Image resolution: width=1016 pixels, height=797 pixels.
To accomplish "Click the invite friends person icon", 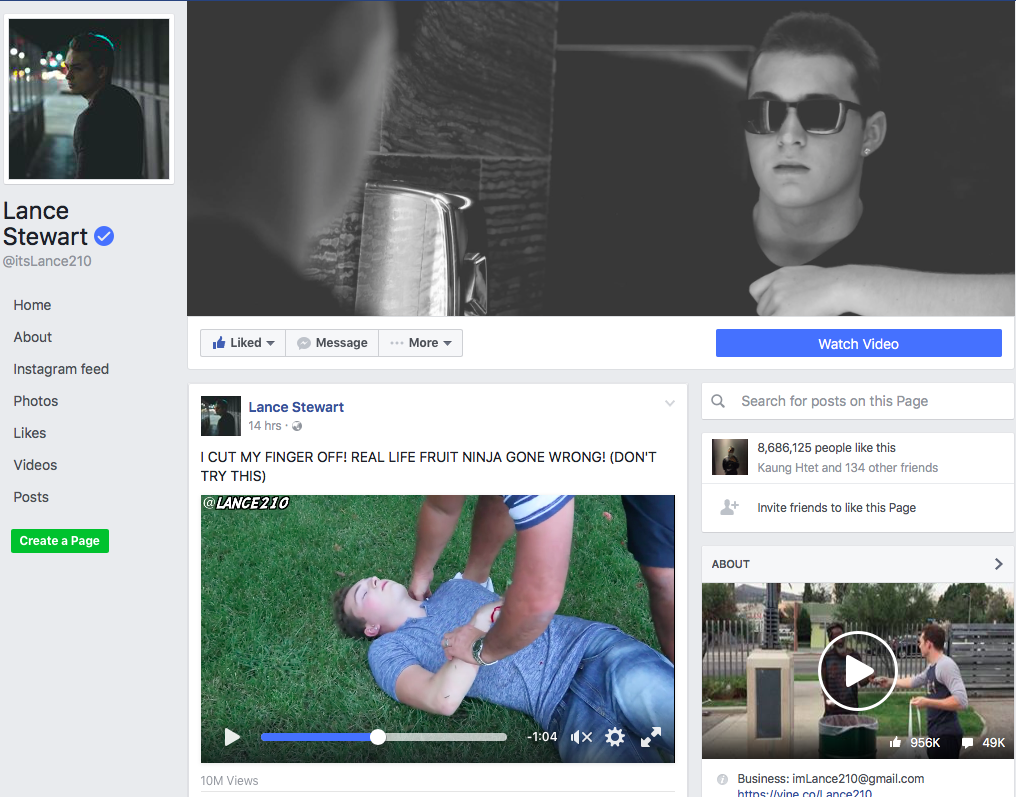I will [x=729, y=507].
